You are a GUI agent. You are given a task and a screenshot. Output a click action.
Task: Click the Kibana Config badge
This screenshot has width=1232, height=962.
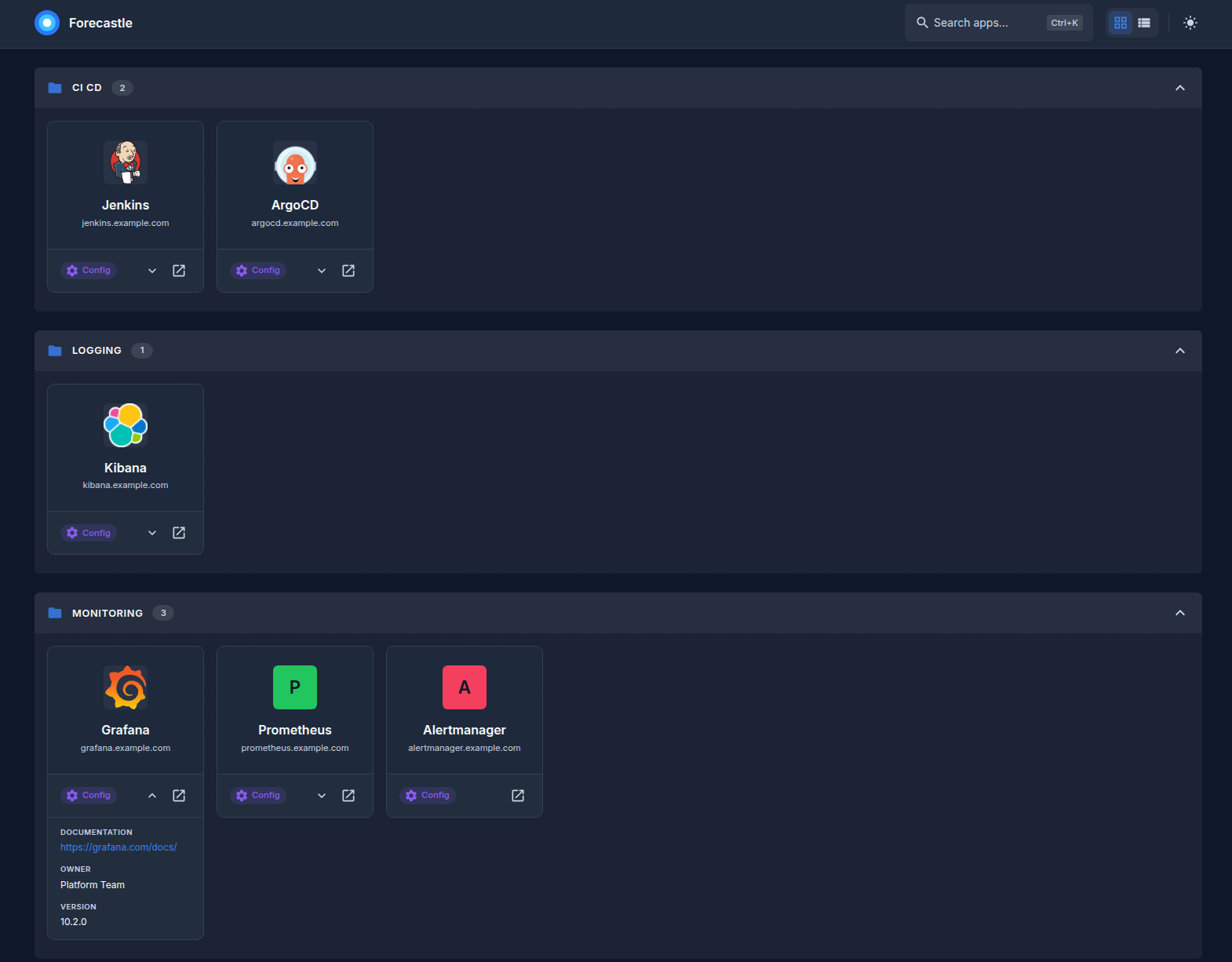point(89,533)
